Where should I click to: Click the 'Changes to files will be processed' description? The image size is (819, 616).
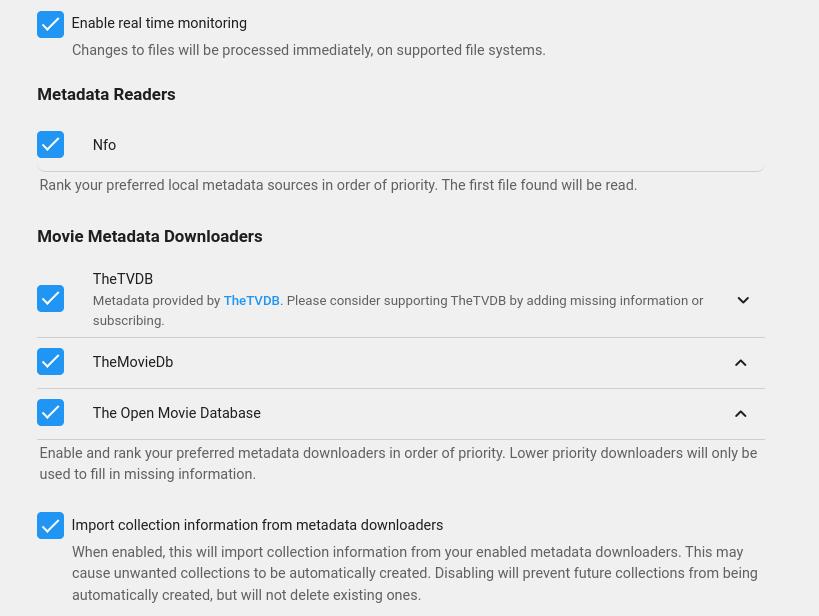click(308, 50)
